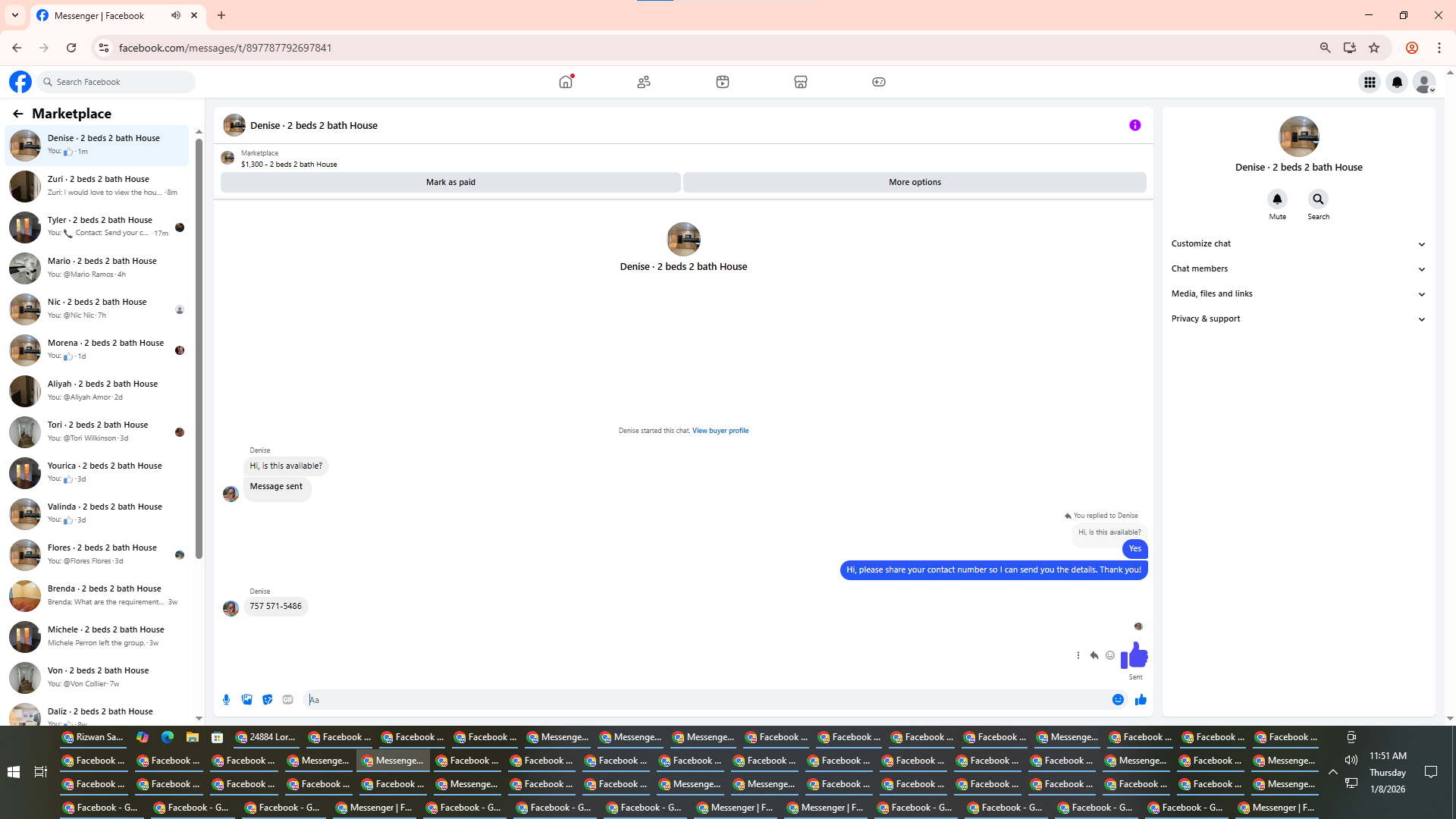Expand the Chat members section
Viewport: 1456px width, 819px height.
click(x=1298, y=269)
